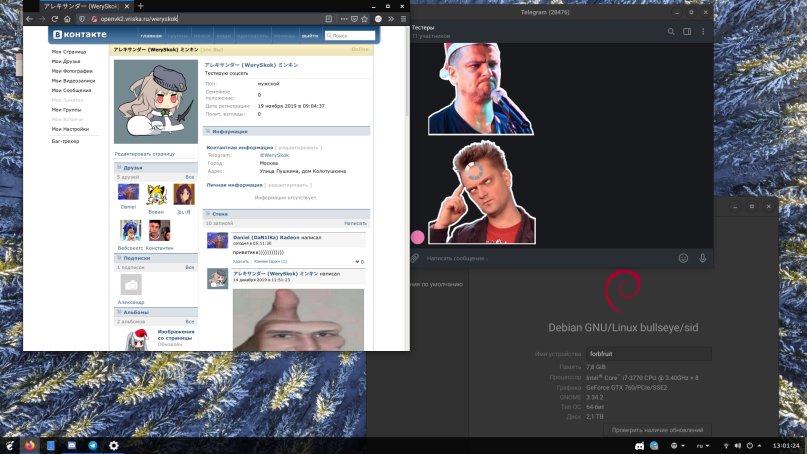Open the Firefox hamburger menu
Image resolution: width=807 pixels, height=454 pixels.
click(401, 19)
